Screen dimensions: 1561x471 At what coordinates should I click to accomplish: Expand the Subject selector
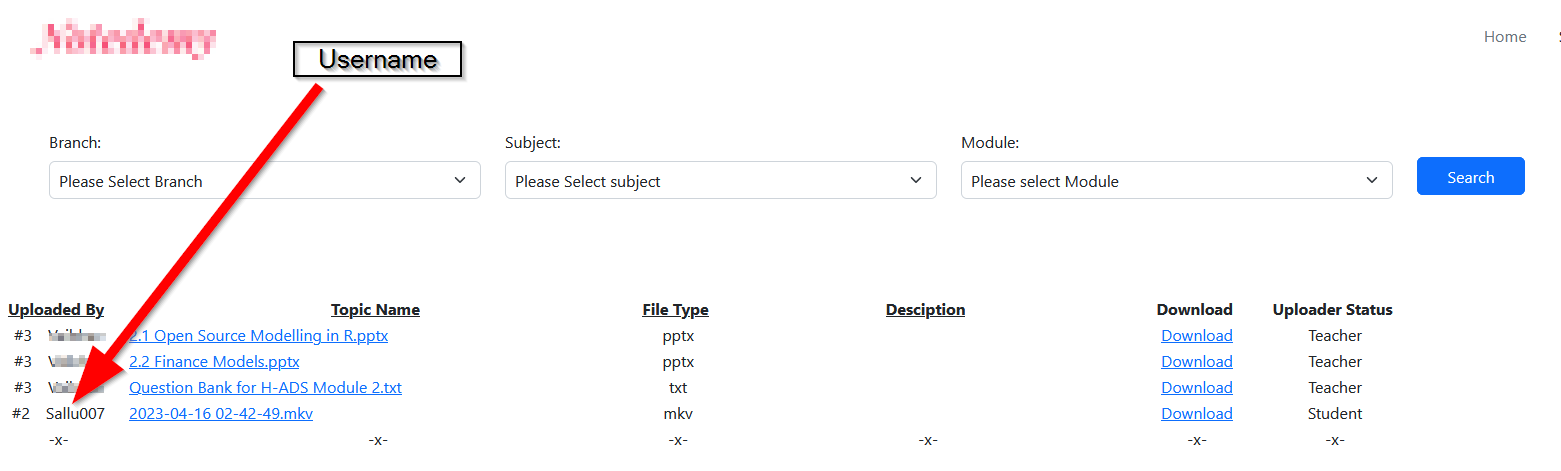pyautogui.click(x=720, y=181)
